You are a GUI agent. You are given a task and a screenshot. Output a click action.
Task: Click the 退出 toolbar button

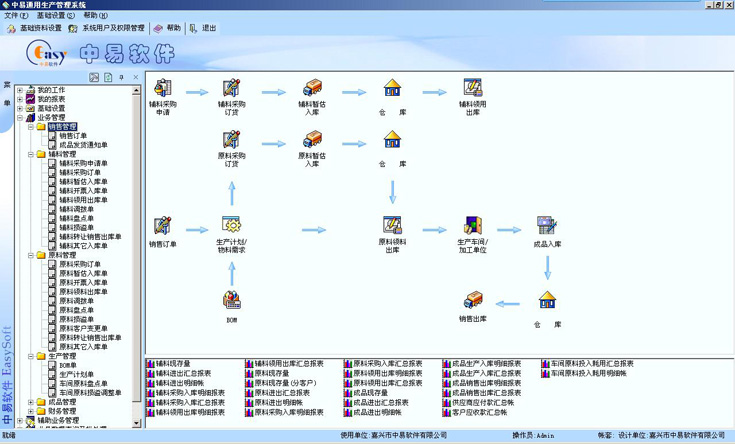point(203,29)
